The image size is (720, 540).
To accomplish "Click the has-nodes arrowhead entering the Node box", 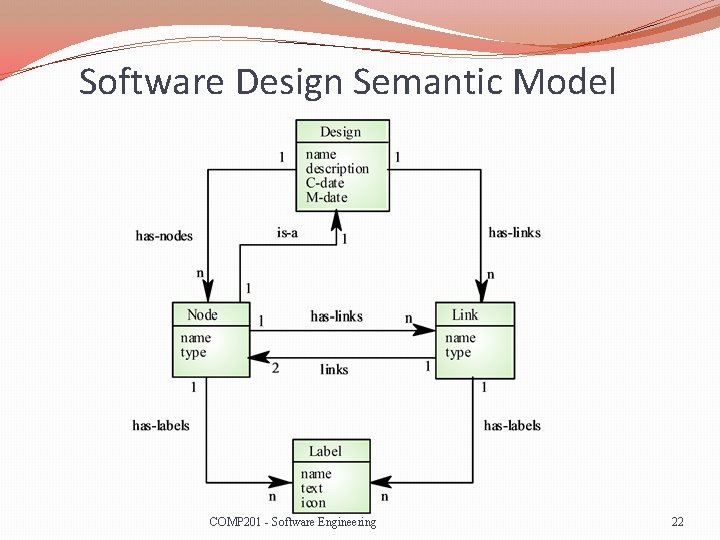I will pos(208,291).
